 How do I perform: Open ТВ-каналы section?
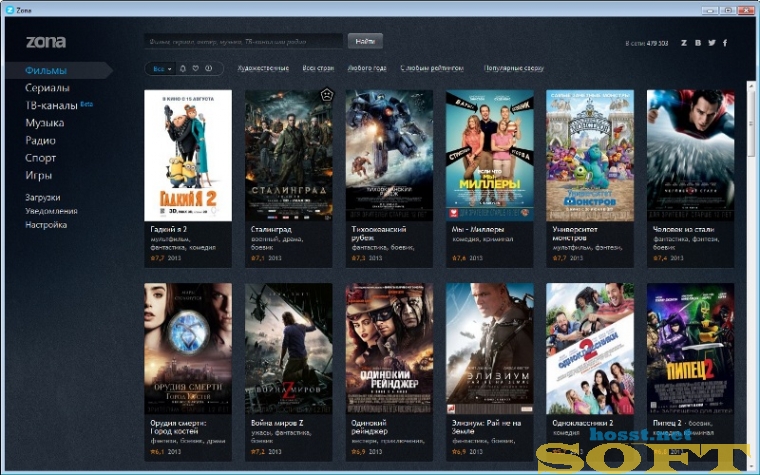51,105
